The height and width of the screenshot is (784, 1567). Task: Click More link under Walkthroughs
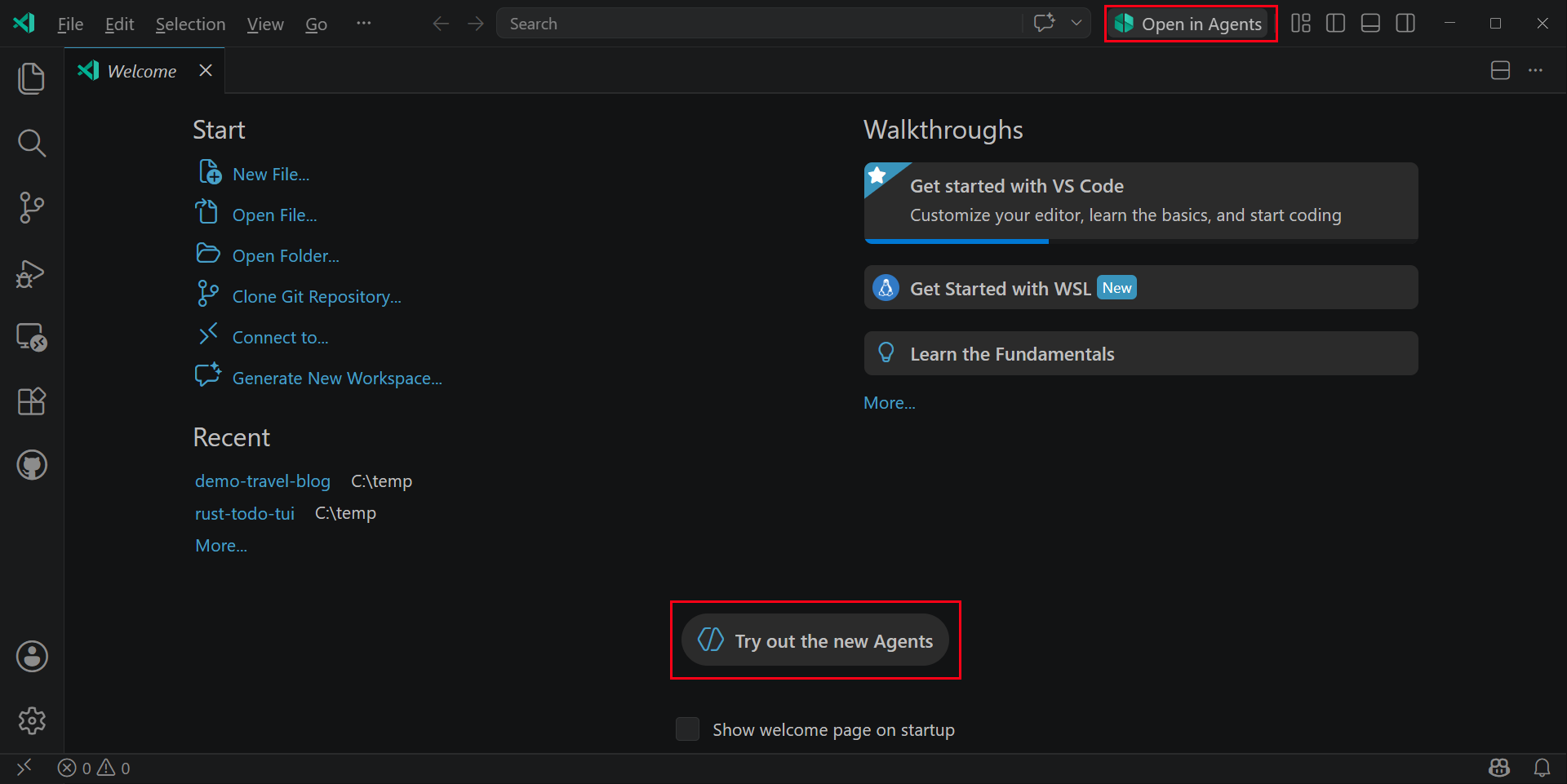point(890,402)
